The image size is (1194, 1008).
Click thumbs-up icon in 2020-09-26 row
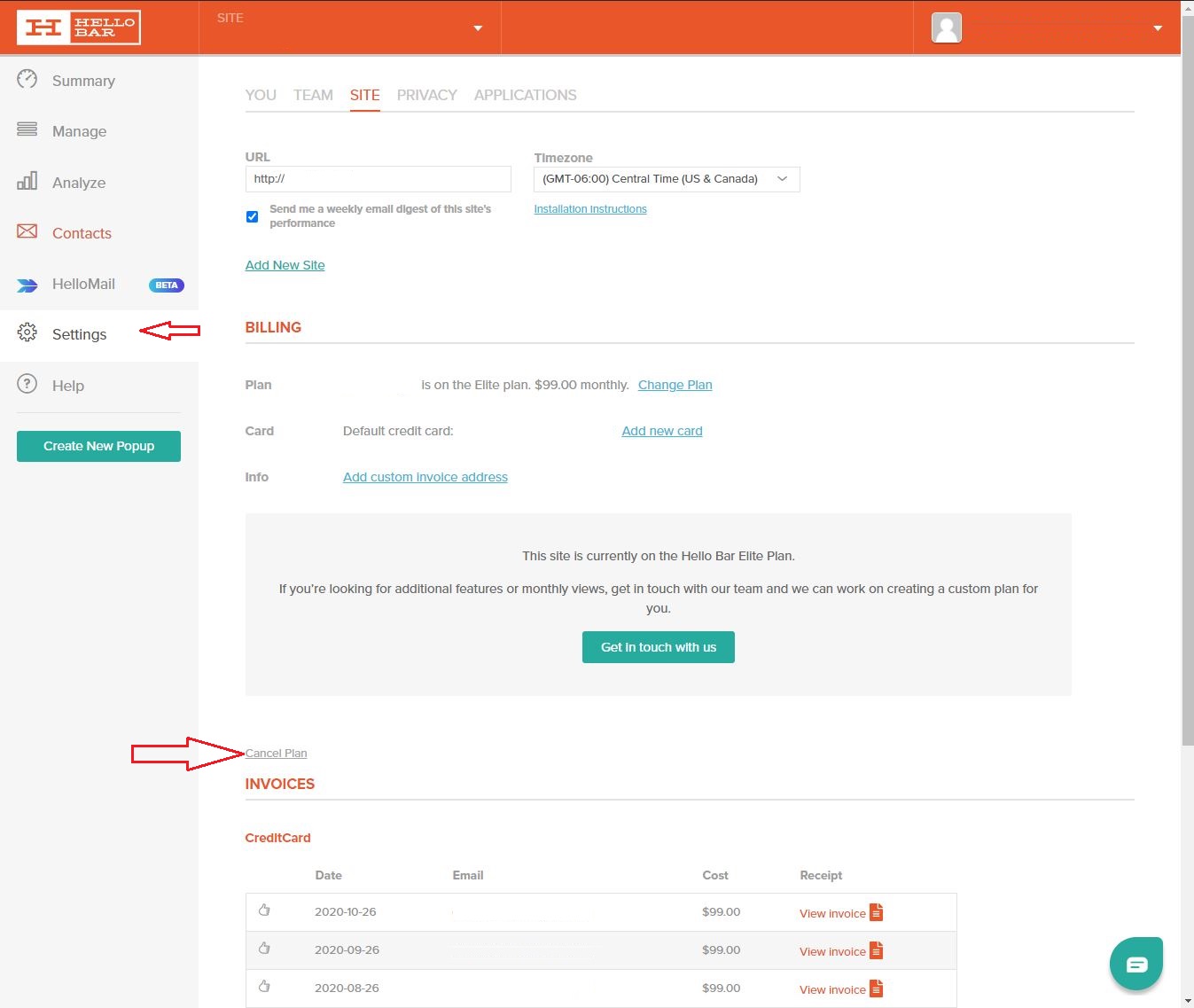[x=264, y=949]
